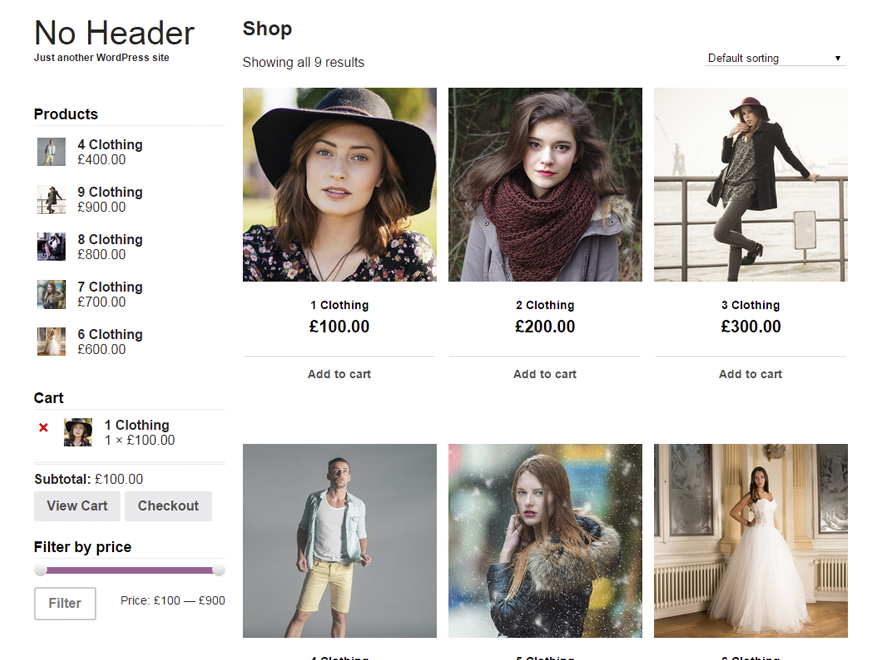Viewport: 880px width, 660px height.
Task: View the man in yellow shorts product photo
Action: [340, 541]
